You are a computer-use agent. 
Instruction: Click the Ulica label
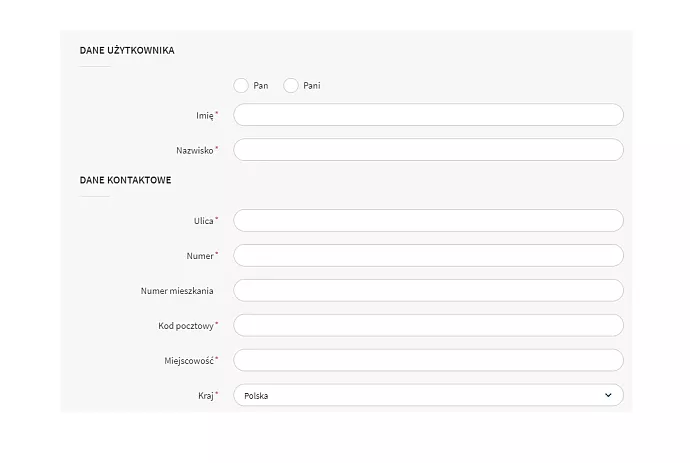coord(203,221)
